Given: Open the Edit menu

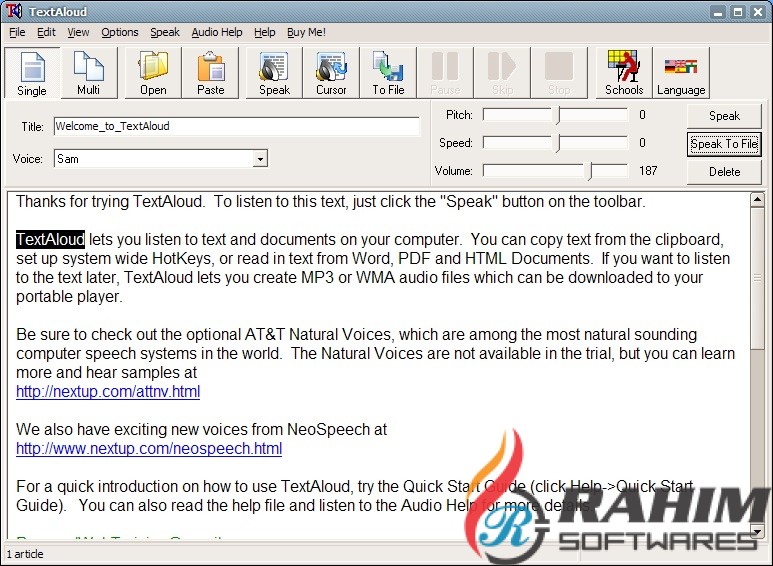Looking at the screenshot, I should 46,33.
